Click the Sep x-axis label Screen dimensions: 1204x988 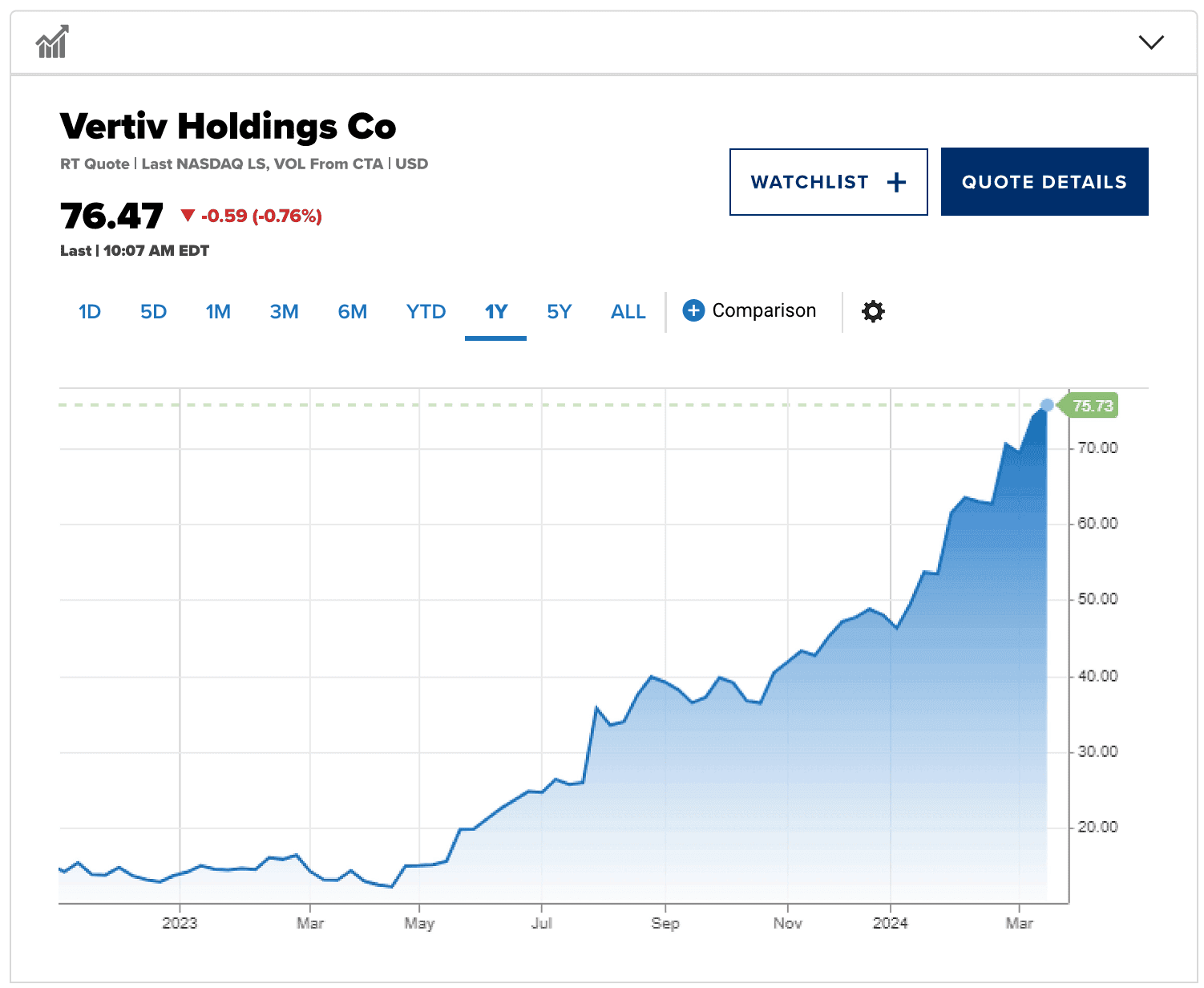665,924
